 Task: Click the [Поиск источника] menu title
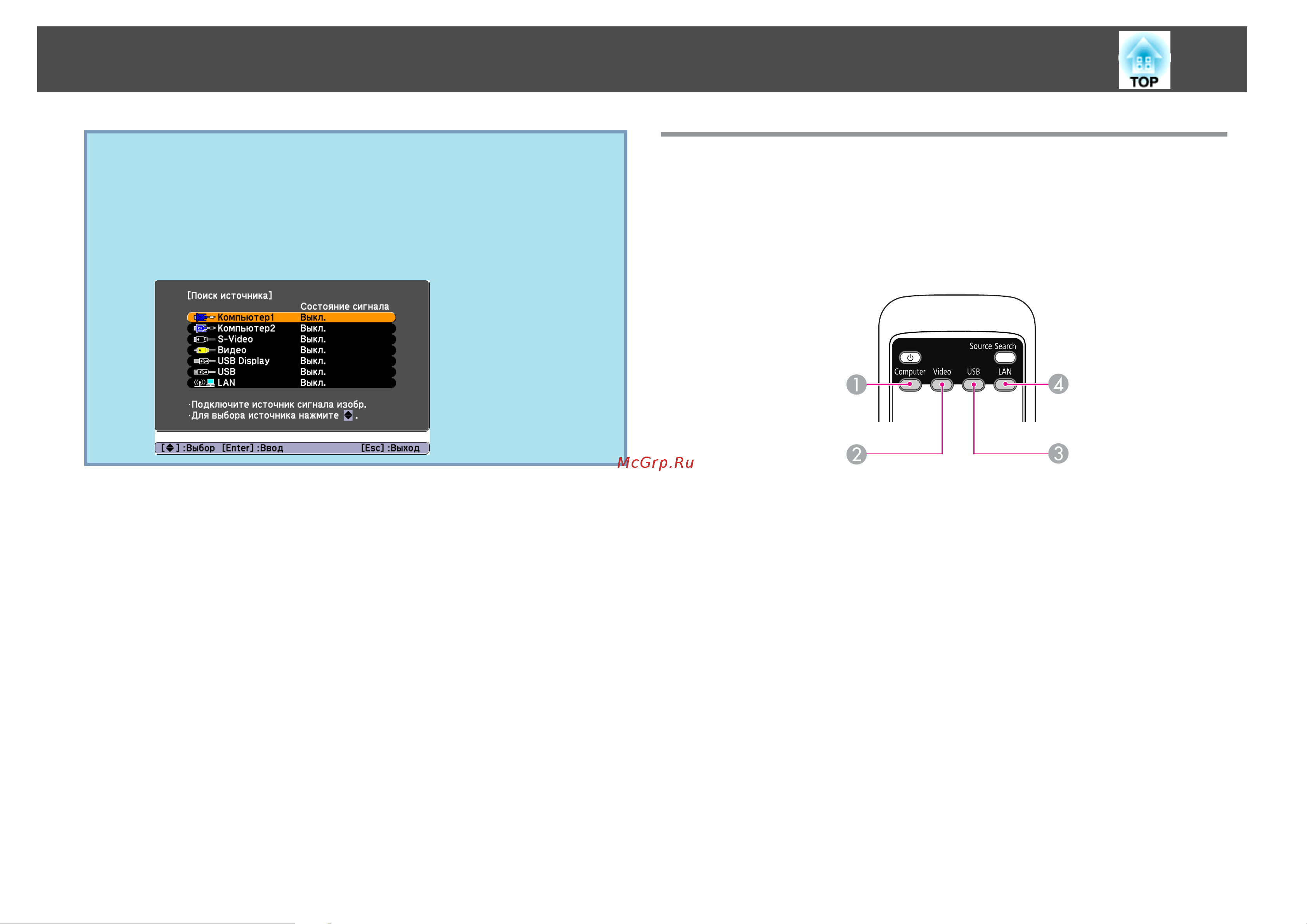coord(229,296)
